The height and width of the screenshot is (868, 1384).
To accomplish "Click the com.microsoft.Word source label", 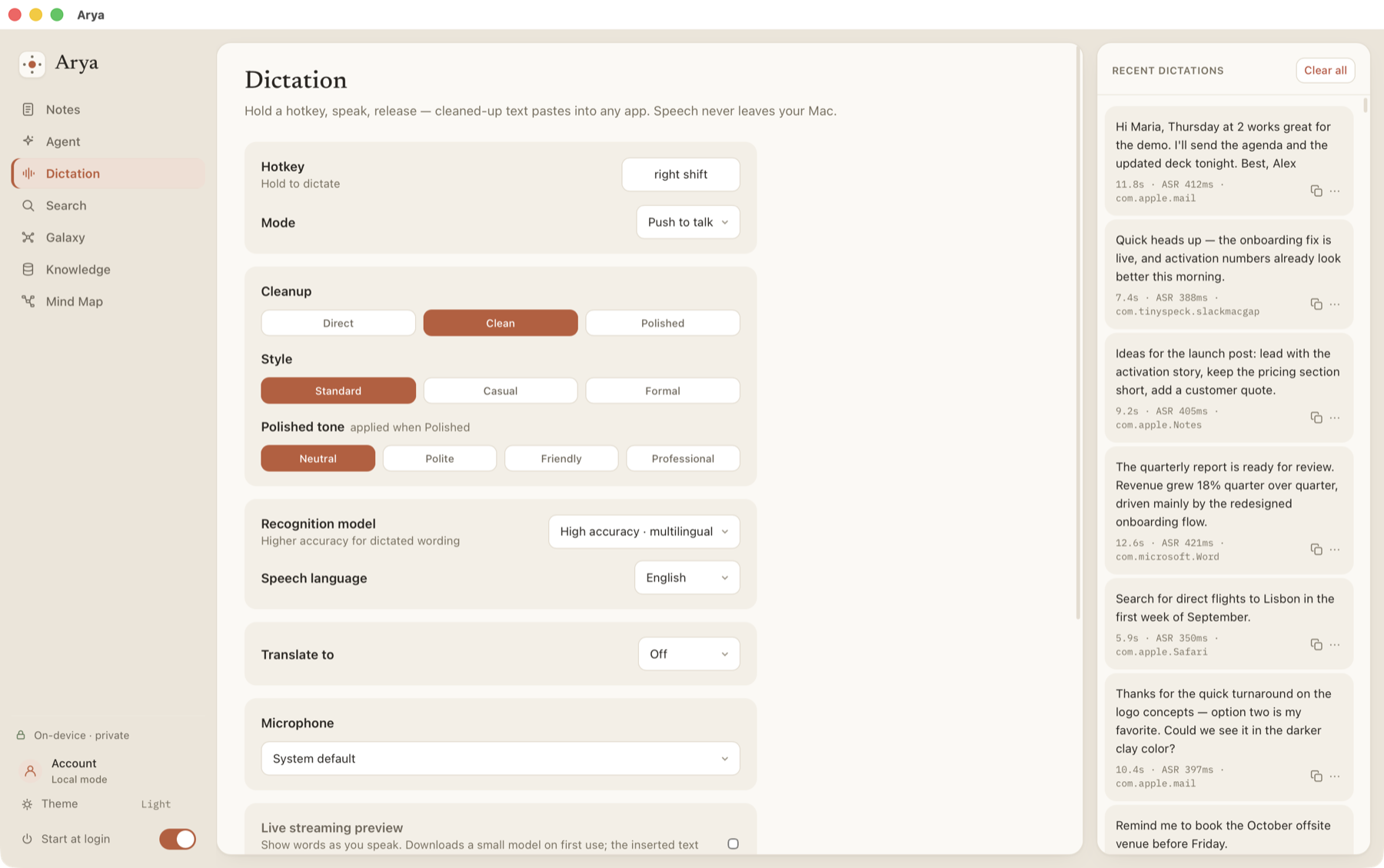I will 1167,557.
